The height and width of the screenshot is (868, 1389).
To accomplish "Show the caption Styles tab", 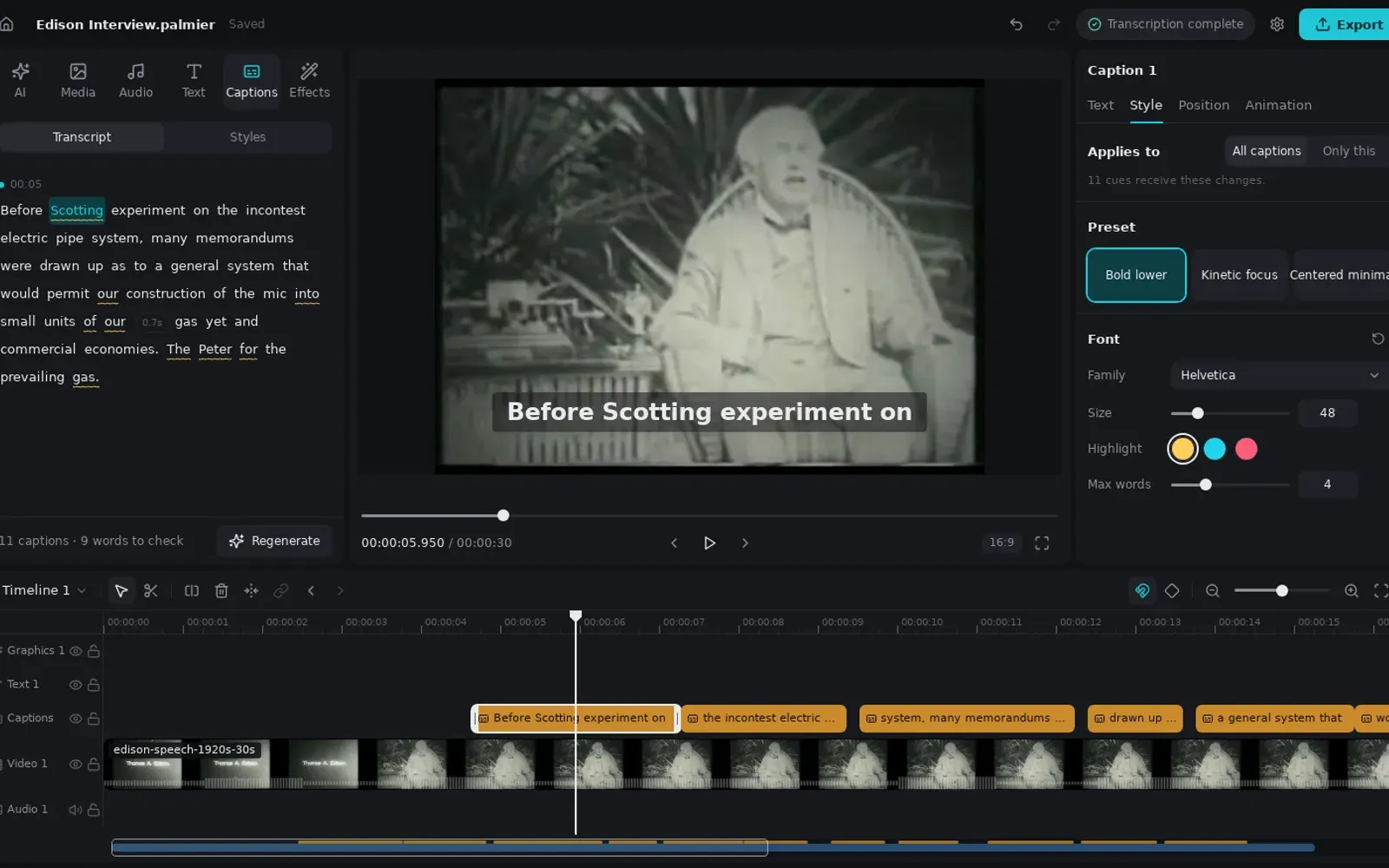I will point(247,137).
